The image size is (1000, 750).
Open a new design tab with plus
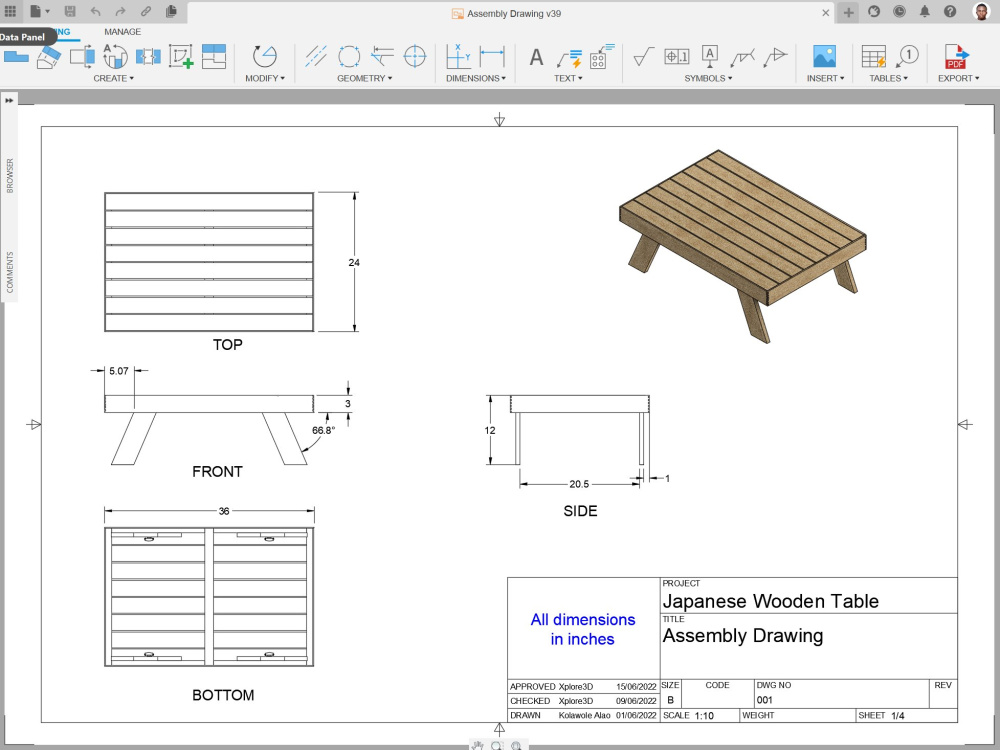click(x=848, y=12)
